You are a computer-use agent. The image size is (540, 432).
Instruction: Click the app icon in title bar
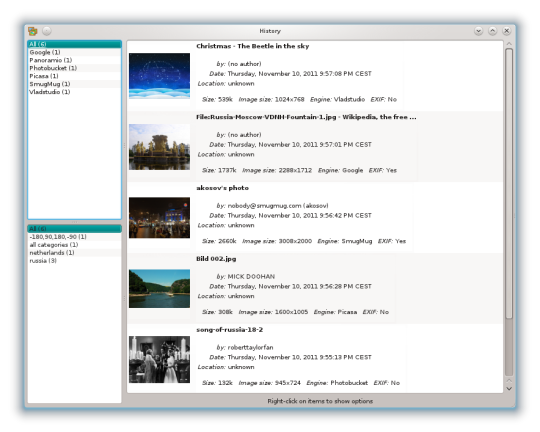33,31
